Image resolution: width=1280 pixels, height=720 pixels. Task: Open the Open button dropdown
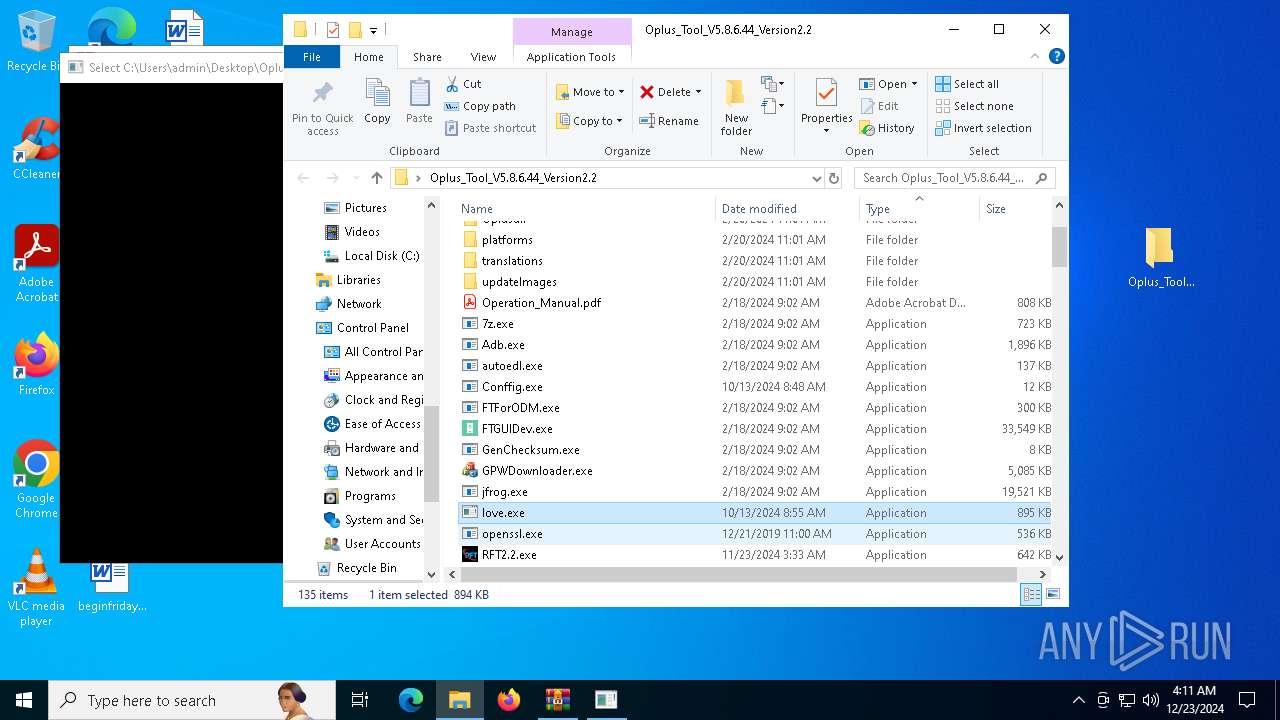coord(914,84)
